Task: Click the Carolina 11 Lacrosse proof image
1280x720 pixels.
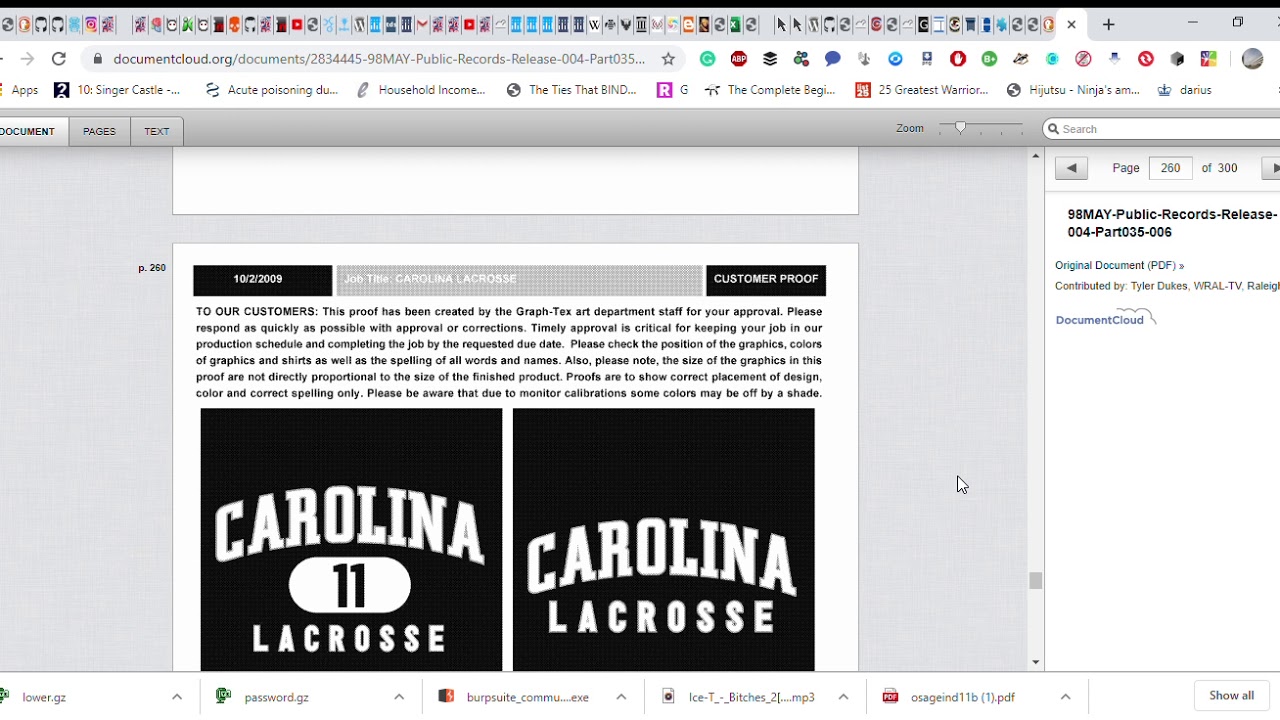Action: coord(351,539)
